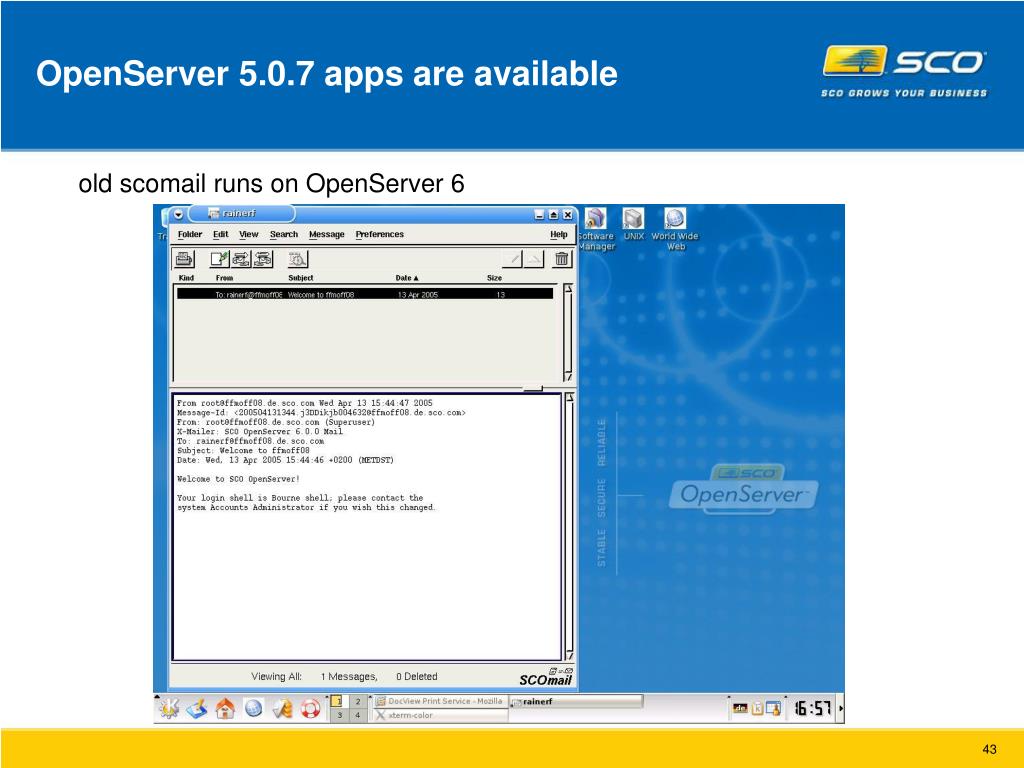Open the Edit menu
This screenshot has height=768, width=1024.
221,234
